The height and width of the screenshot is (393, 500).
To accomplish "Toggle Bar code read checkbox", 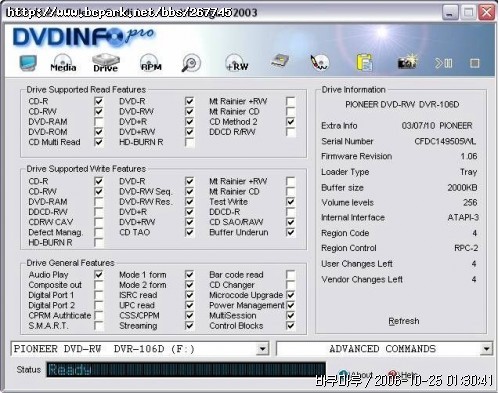I will (x=291, y=275).
